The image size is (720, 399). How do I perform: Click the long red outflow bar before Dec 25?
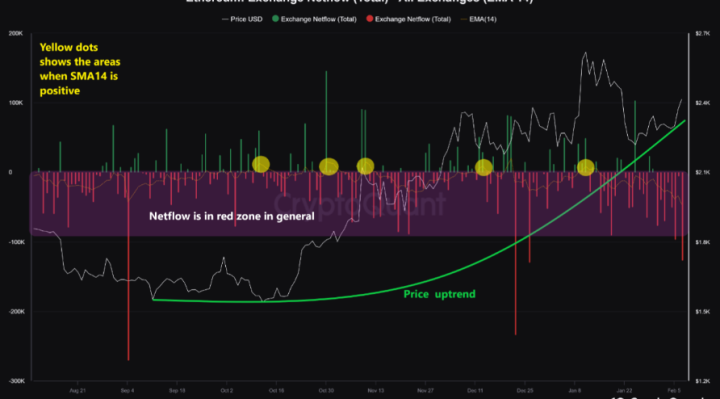tap(516, 254)
